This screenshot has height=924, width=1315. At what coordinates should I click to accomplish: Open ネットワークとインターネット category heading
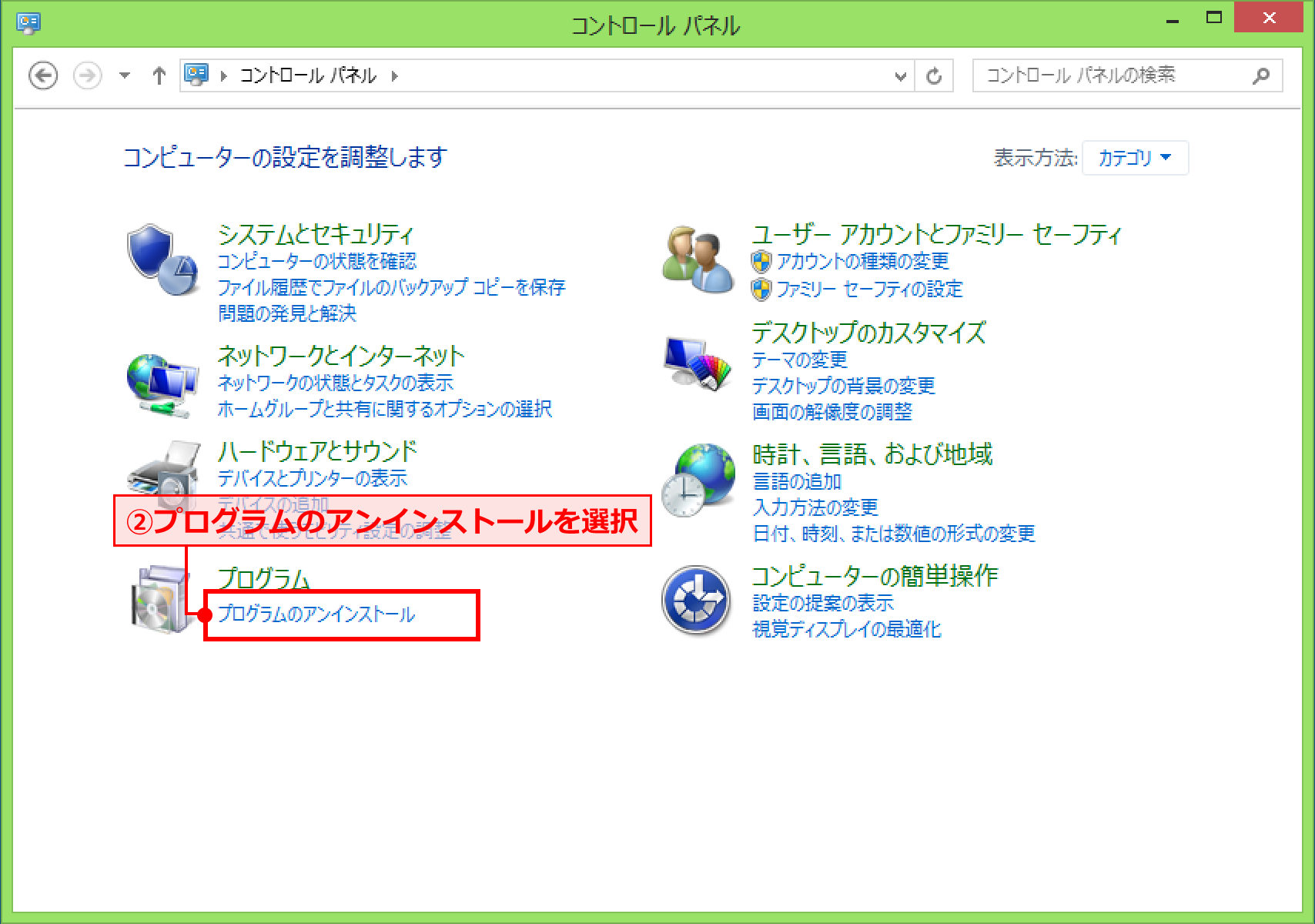(x=341, y=355)
